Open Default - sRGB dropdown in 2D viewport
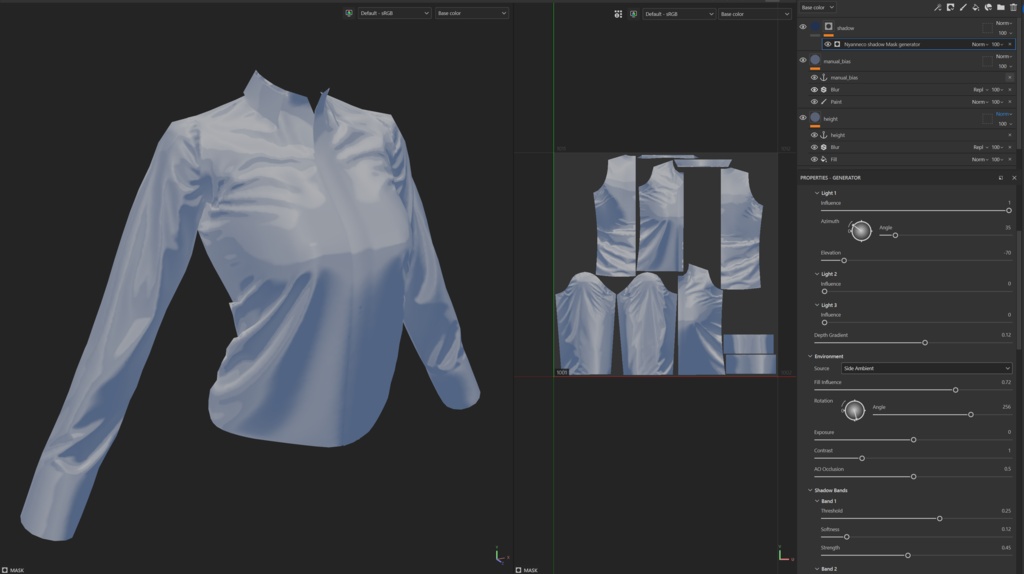This screenshot has height=574, width=1024. [679, 14]
